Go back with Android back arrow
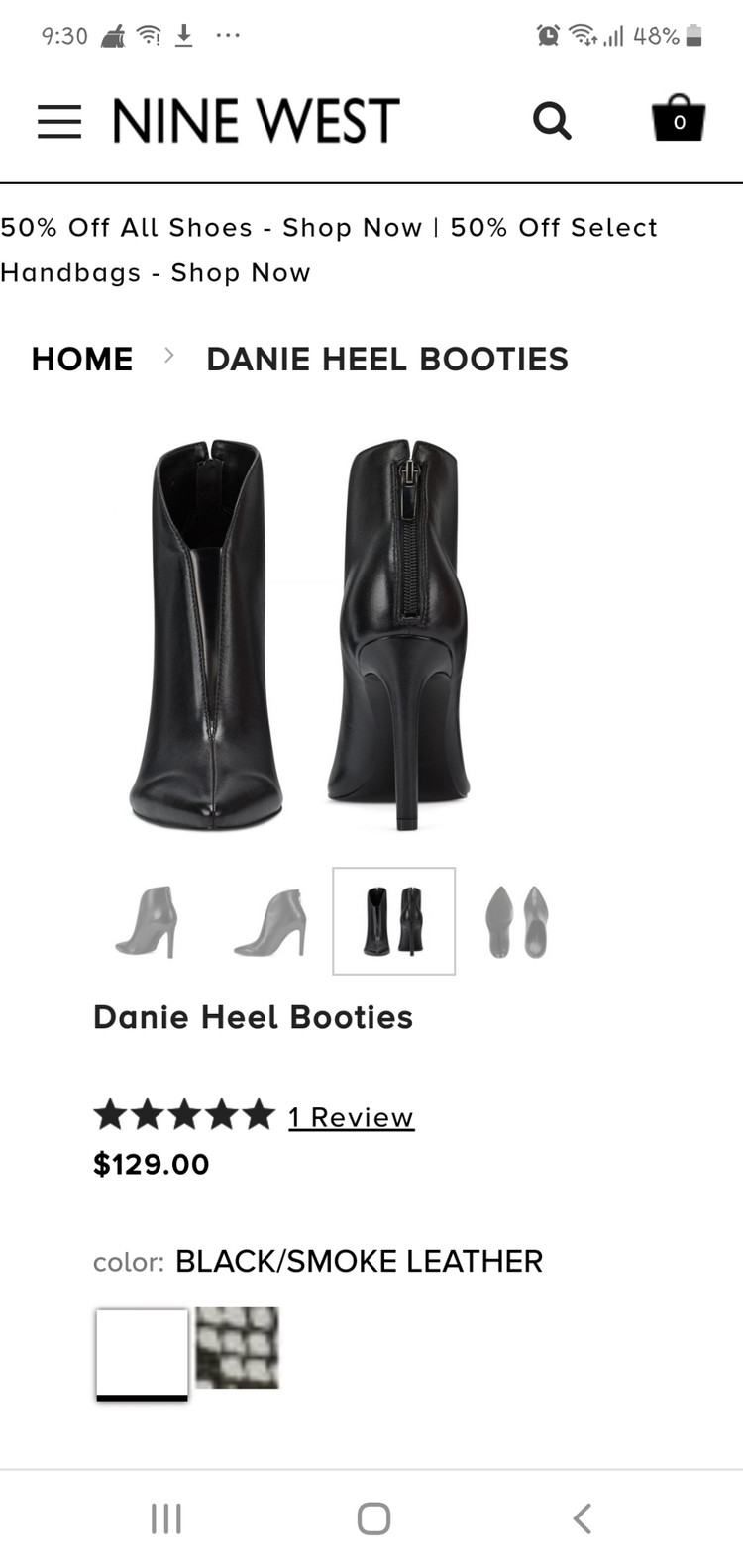Screen dimensions: 743x1568 583,1518
